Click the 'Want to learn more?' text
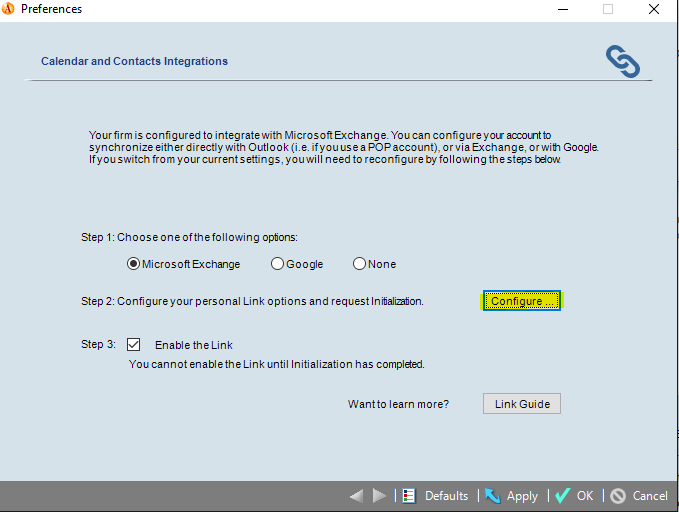 point(398,404)
